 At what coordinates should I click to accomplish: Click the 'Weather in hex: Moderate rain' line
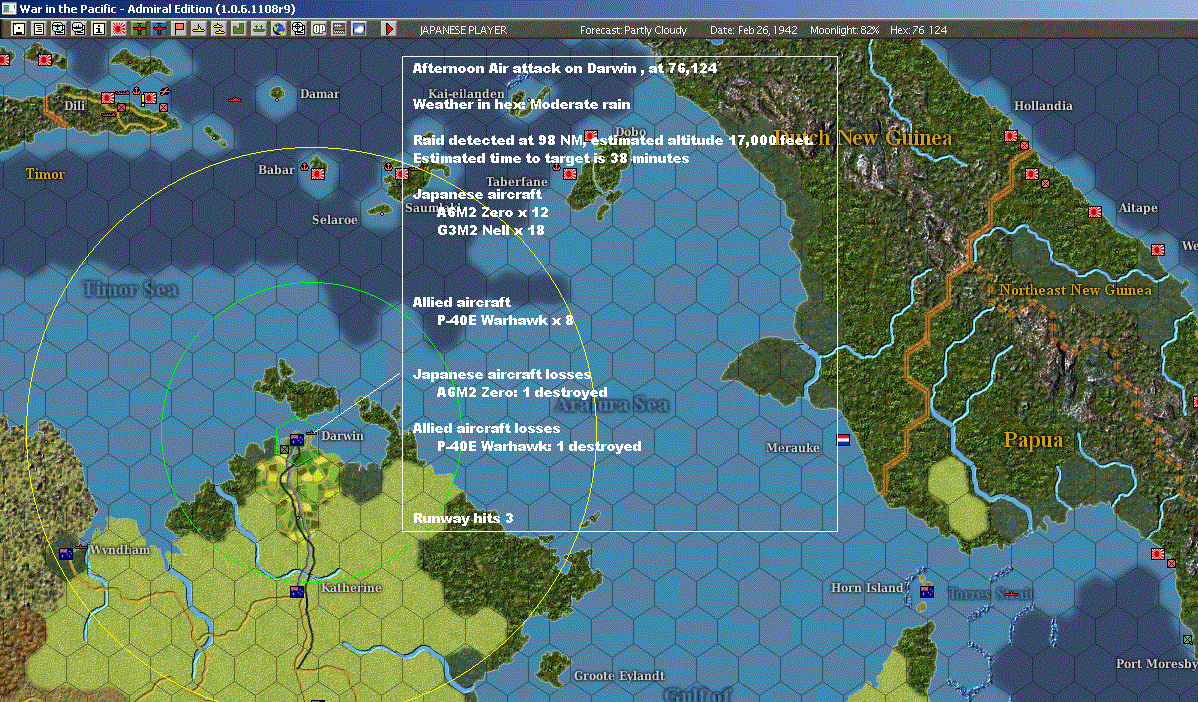click(x=522, y=104)
